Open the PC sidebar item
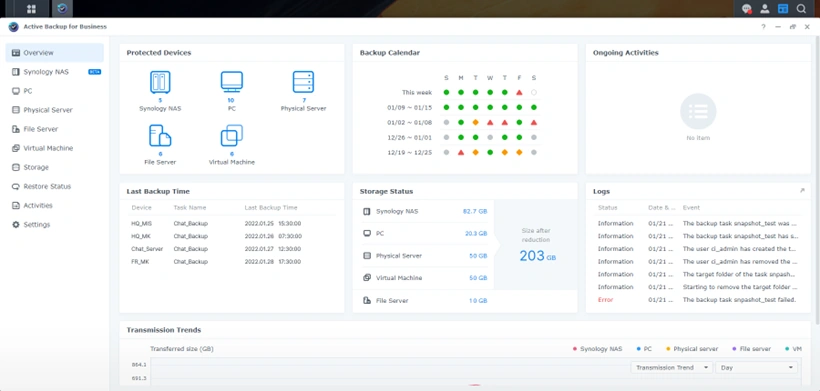This screenshot has width=820, height=391. pyautogui.click(x=54, y=91)
